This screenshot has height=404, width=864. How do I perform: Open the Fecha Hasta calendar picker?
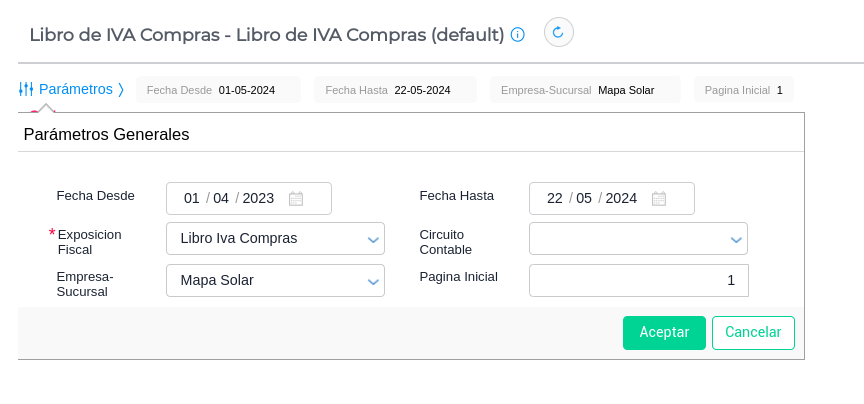pos(658,198)
